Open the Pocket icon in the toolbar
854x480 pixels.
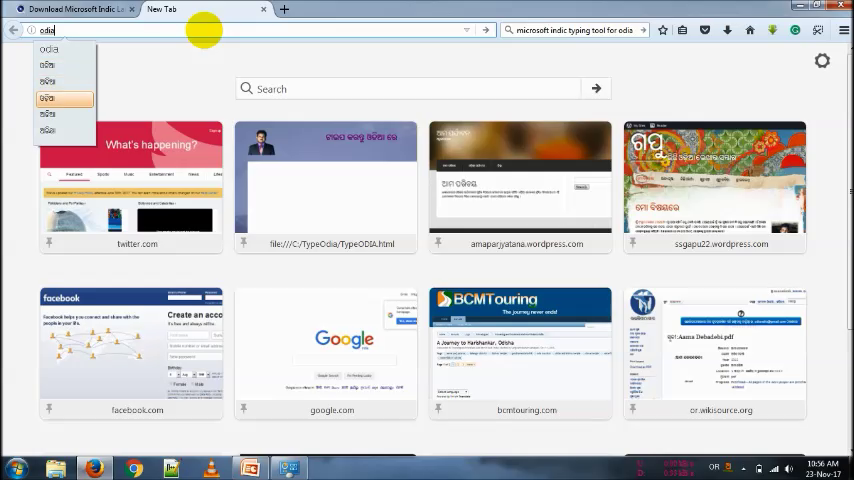705,30
